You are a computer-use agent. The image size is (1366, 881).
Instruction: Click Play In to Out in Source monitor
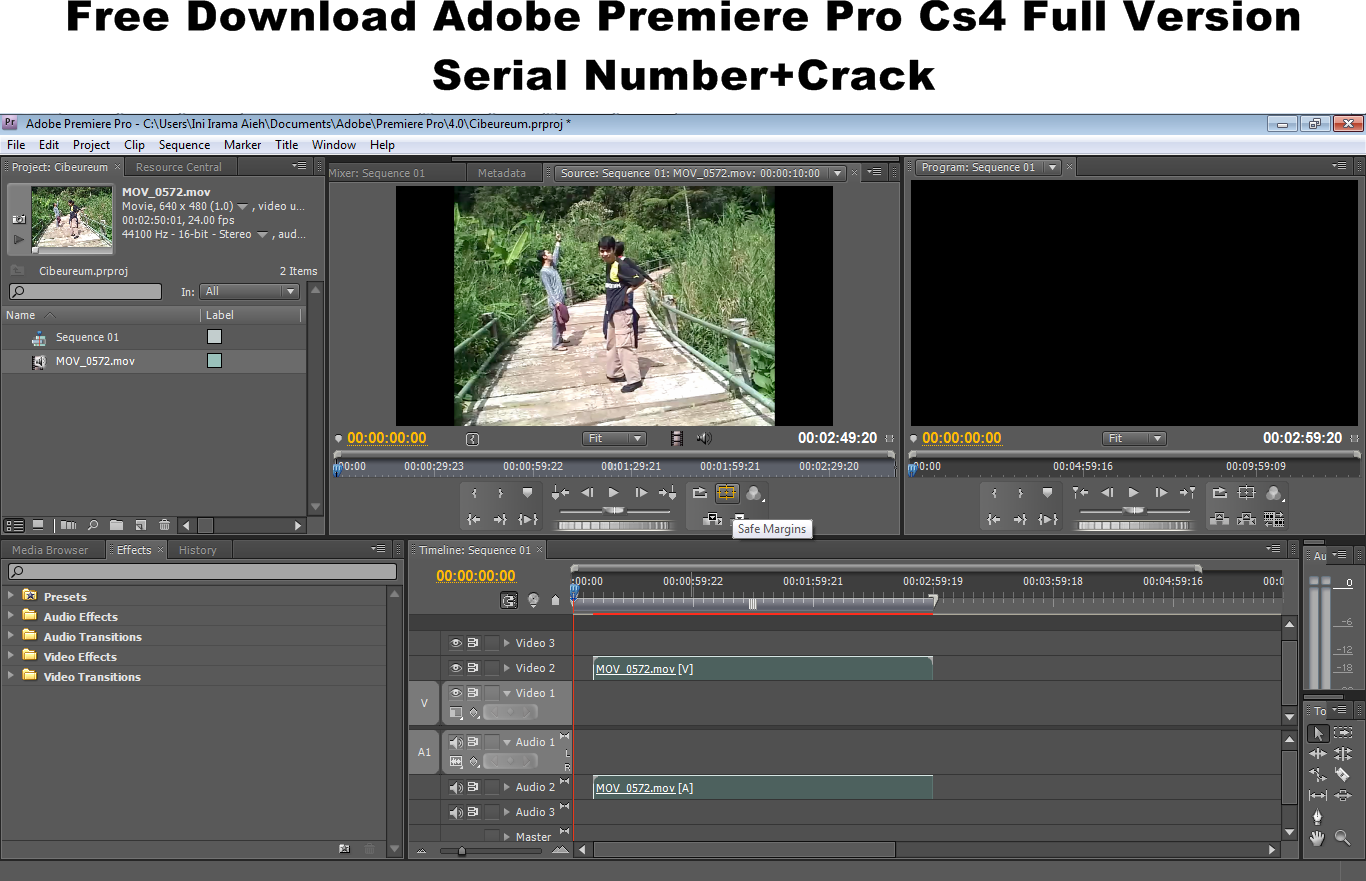(528, 519)
